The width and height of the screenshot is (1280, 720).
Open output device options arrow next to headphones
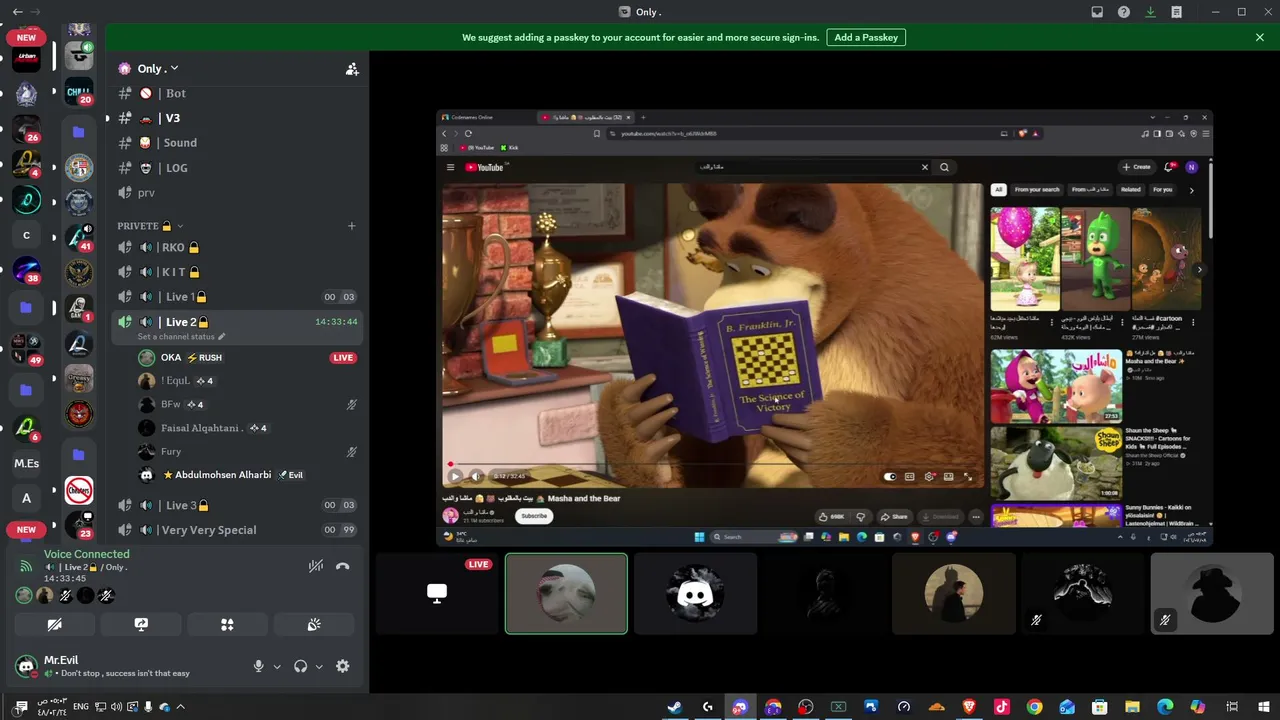pos(319,666)
